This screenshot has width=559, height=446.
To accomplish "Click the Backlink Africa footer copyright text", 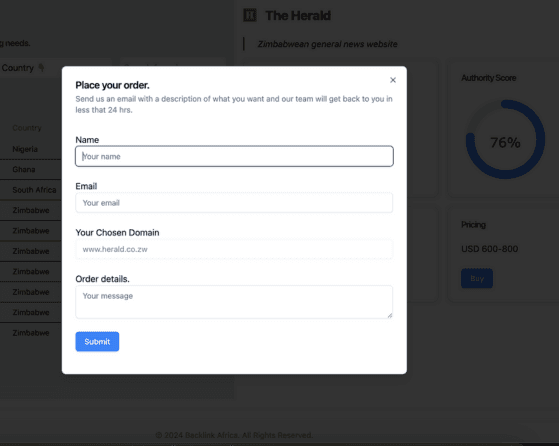I will tap(234, 435).
